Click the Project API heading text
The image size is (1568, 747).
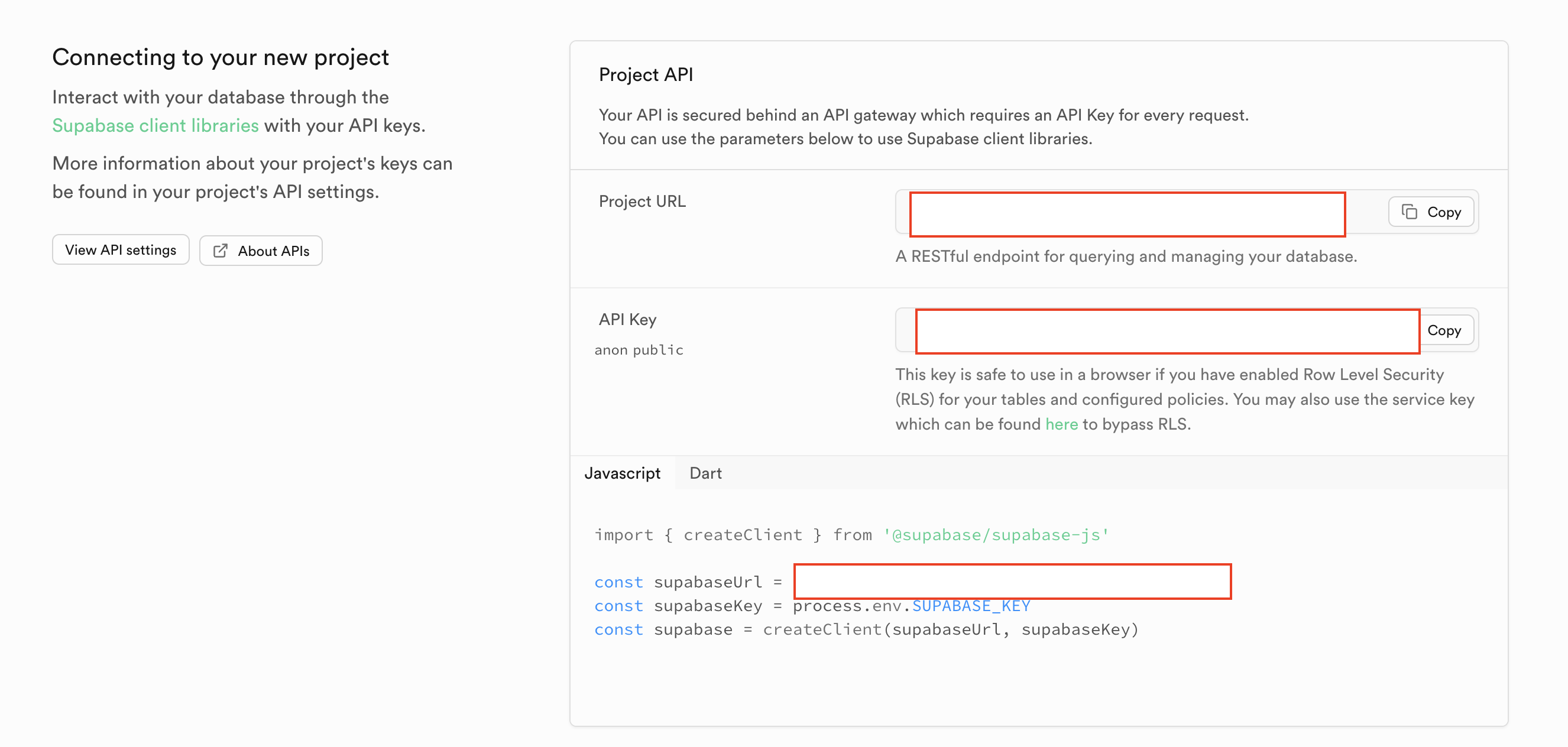point(646,74)
